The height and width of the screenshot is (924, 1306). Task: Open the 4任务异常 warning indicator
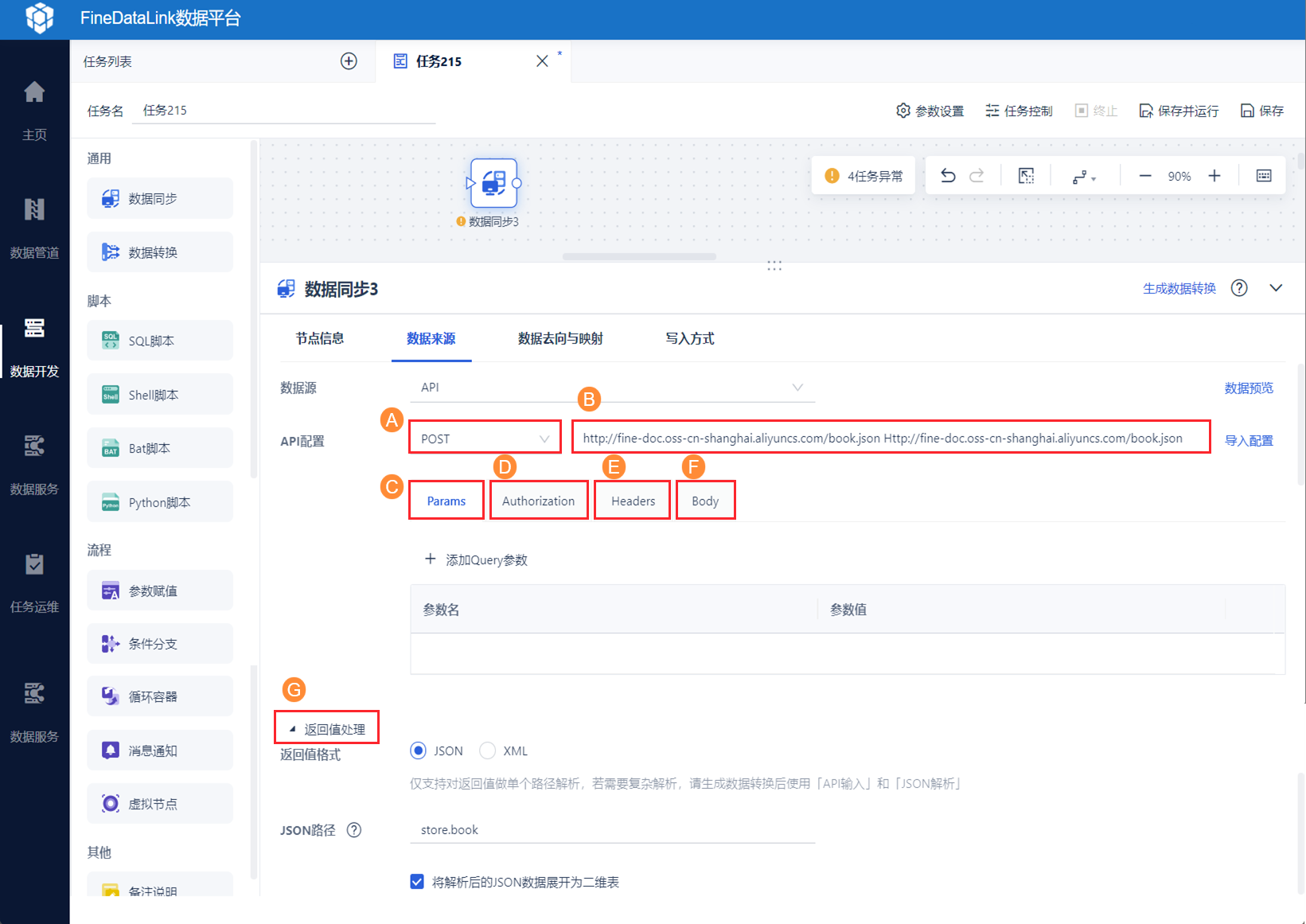864,176
